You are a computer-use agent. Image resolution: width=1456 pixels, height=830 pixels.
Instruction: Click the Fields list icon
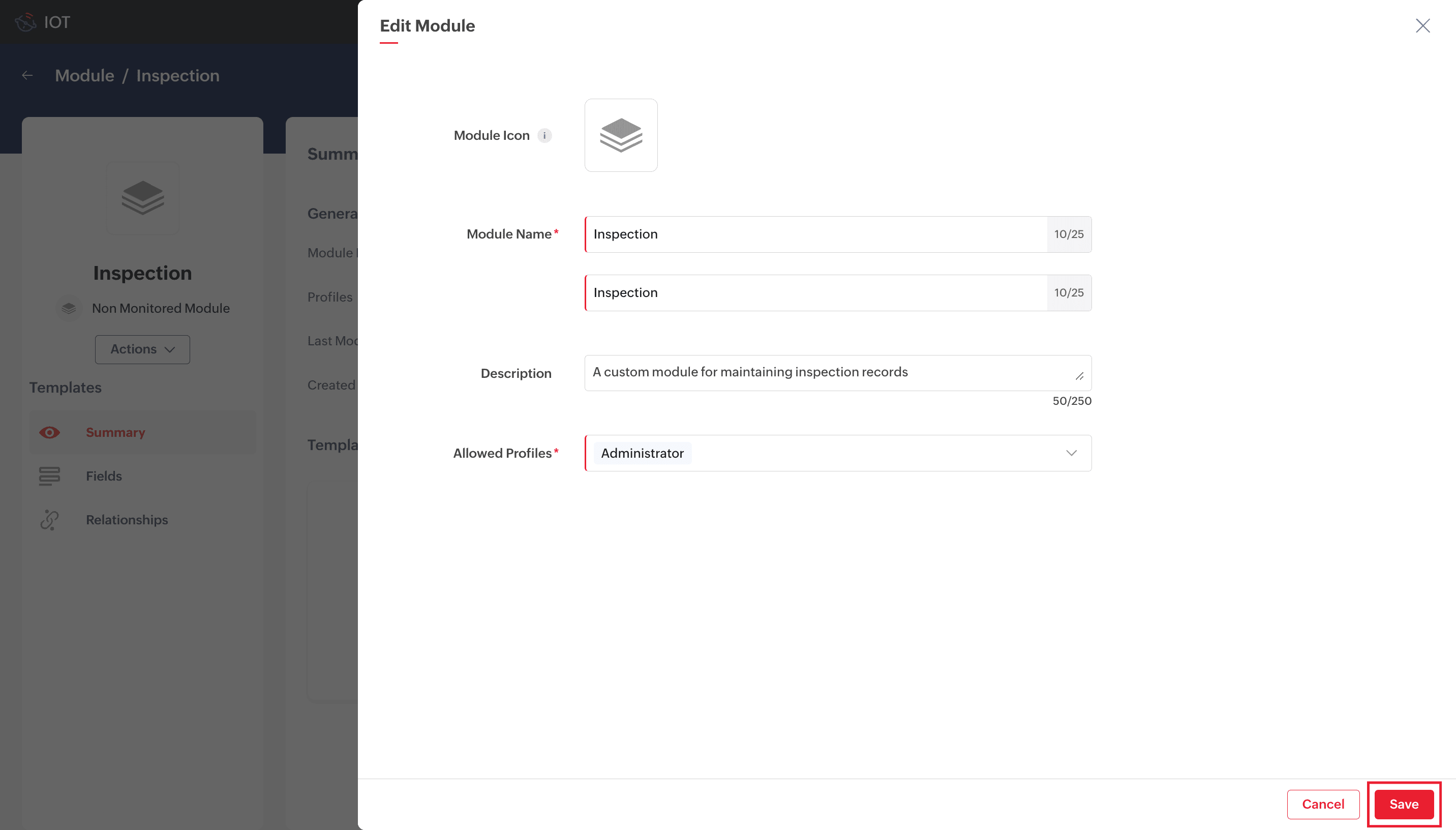49,476
